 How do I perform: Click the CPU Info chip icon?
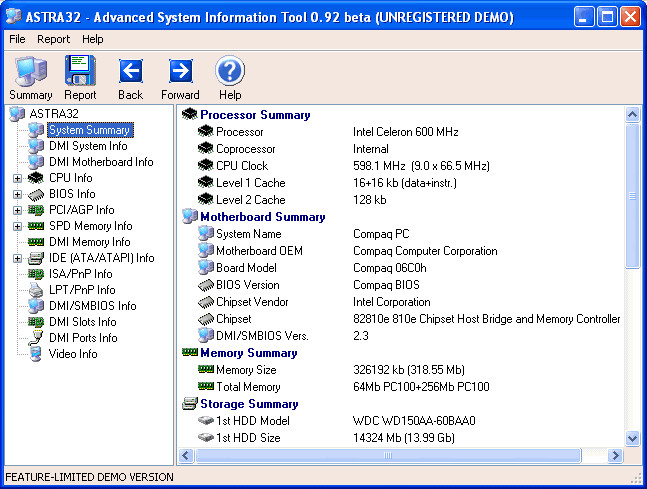36,178
